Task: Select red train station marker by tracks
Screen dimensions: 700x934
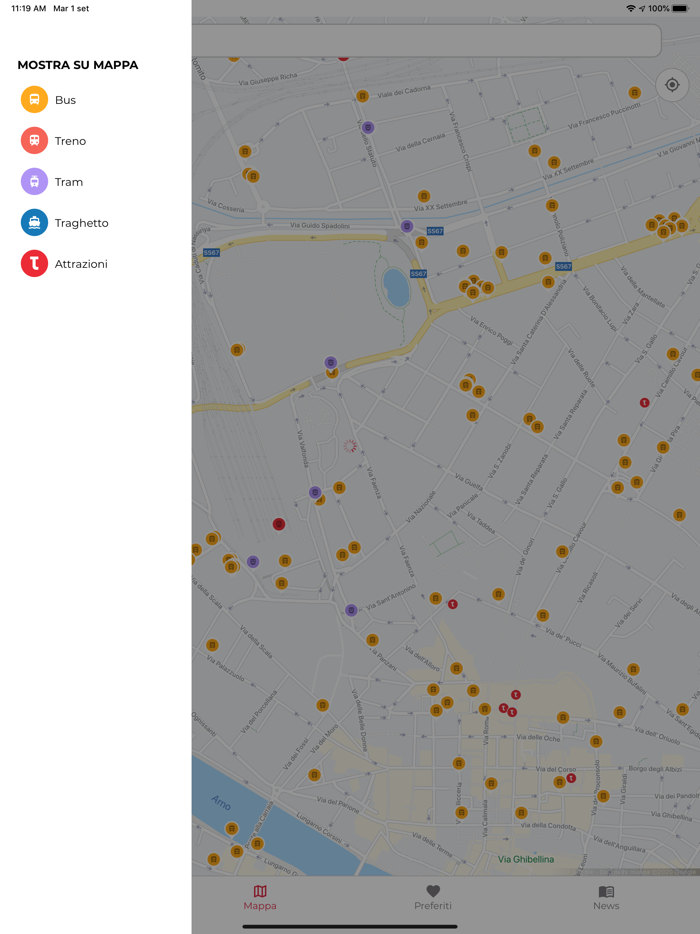Action: tap(279, 524)
